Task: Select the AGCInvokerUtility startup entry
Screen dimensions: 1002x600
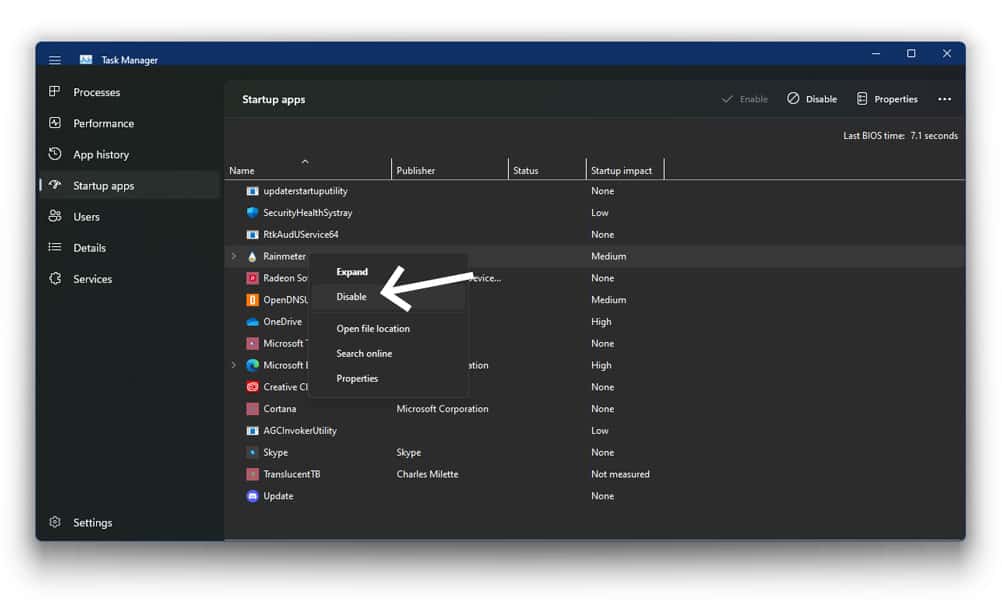Action: [594, 431]
